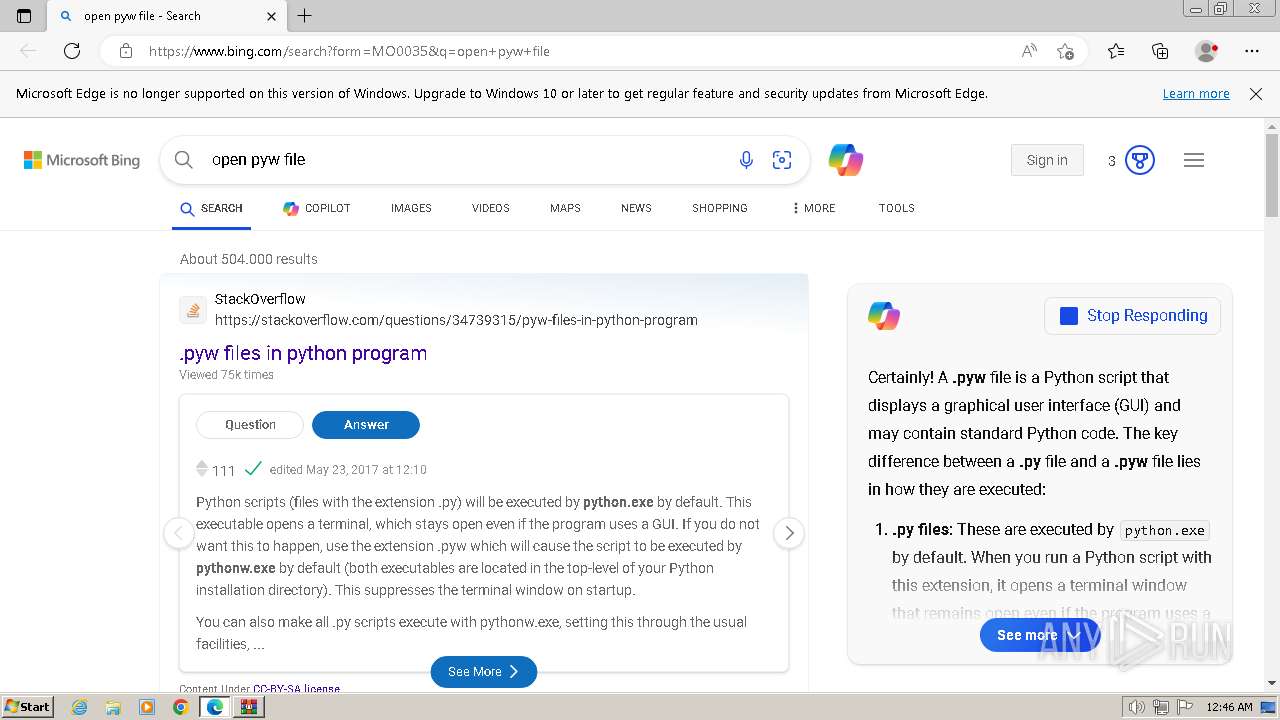Switch to the SHOPPING tab
The image size is (1280, 720).
[x=720, y=208]
